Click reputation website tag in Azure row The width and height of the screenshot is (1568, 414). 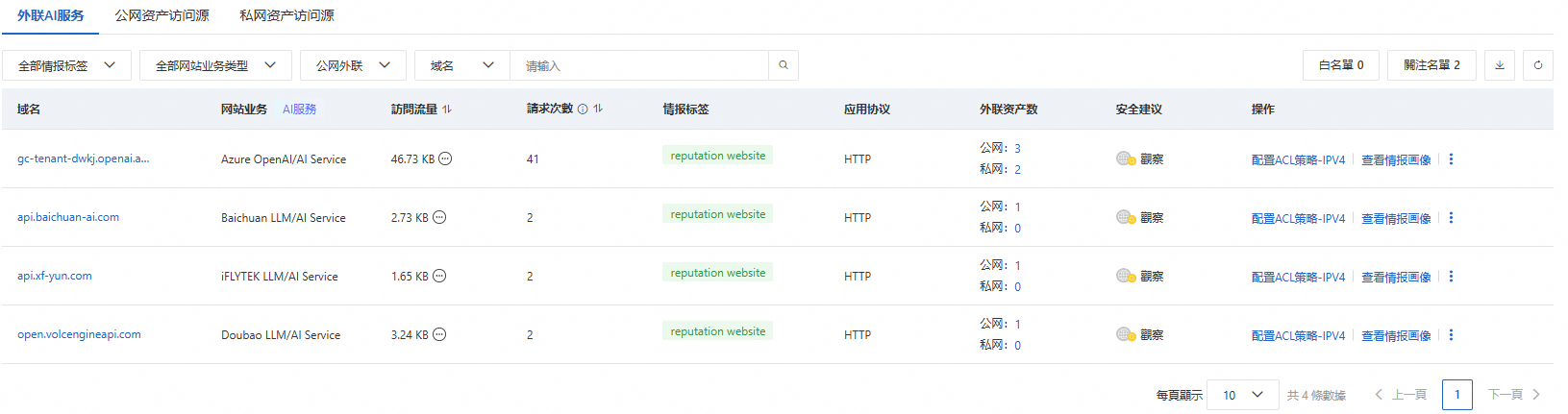point(718,156)
